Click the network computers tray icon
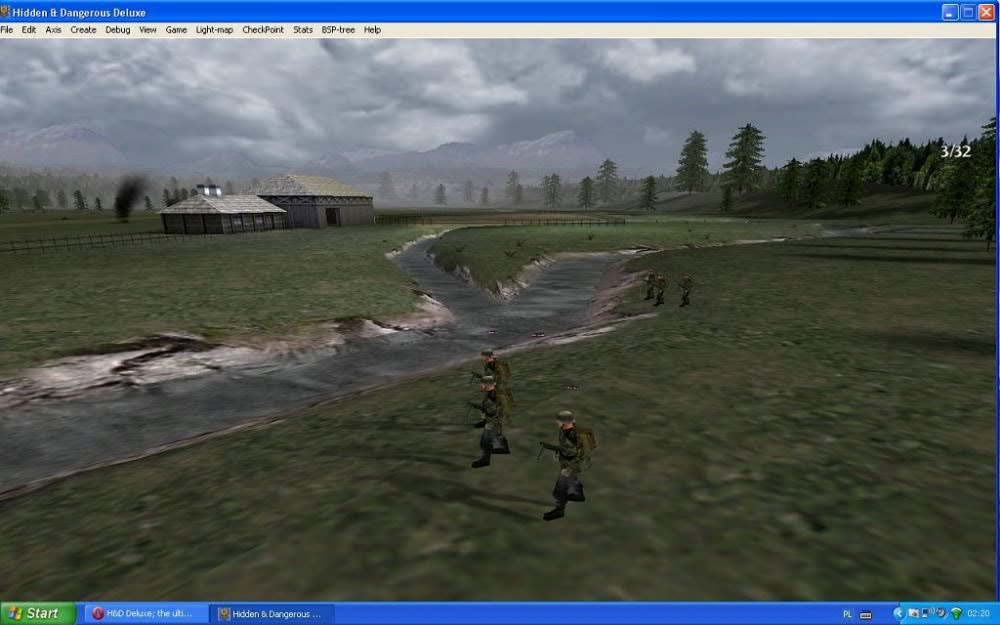Image resolution: width=1000 pixels, height=625 pixels. click(x=927, y=614)
